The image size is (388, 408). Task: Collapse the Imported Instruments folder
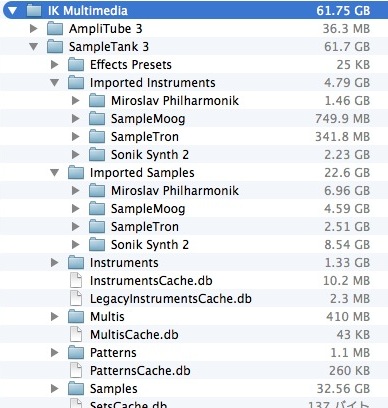click(55, 83)
